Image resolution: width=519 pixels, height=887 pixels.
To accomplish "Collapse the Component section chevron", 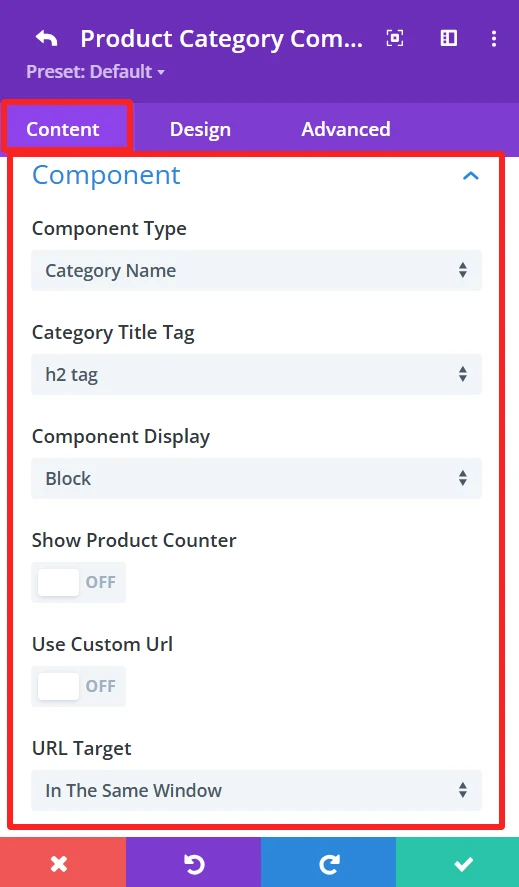I will click(471, 176).
